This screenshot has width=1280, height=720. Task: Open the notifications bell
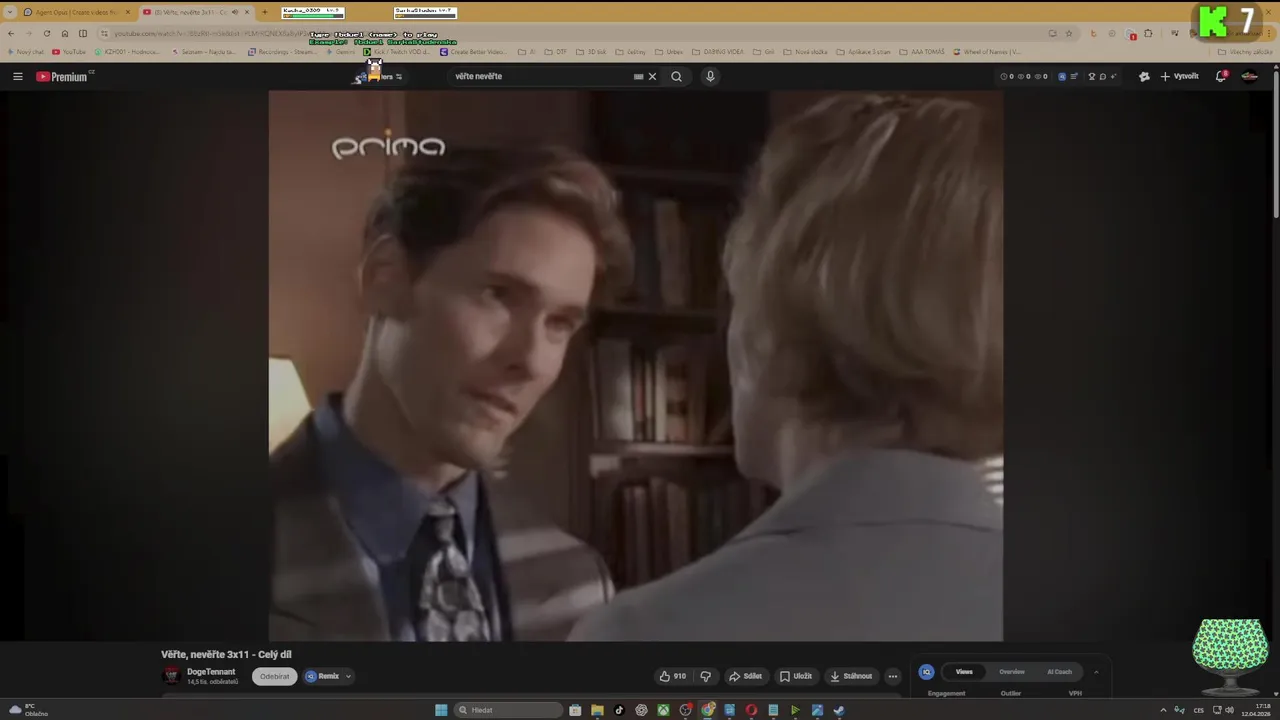(1221, 76)
